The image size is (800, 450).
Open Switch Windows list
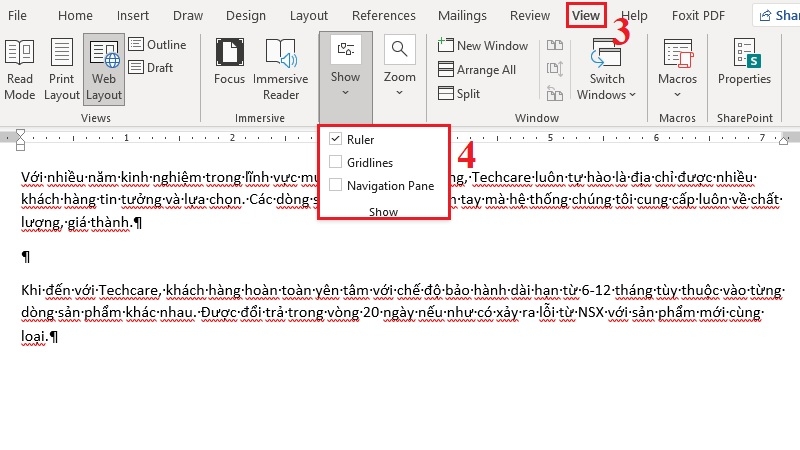click(x=606, y=70)
